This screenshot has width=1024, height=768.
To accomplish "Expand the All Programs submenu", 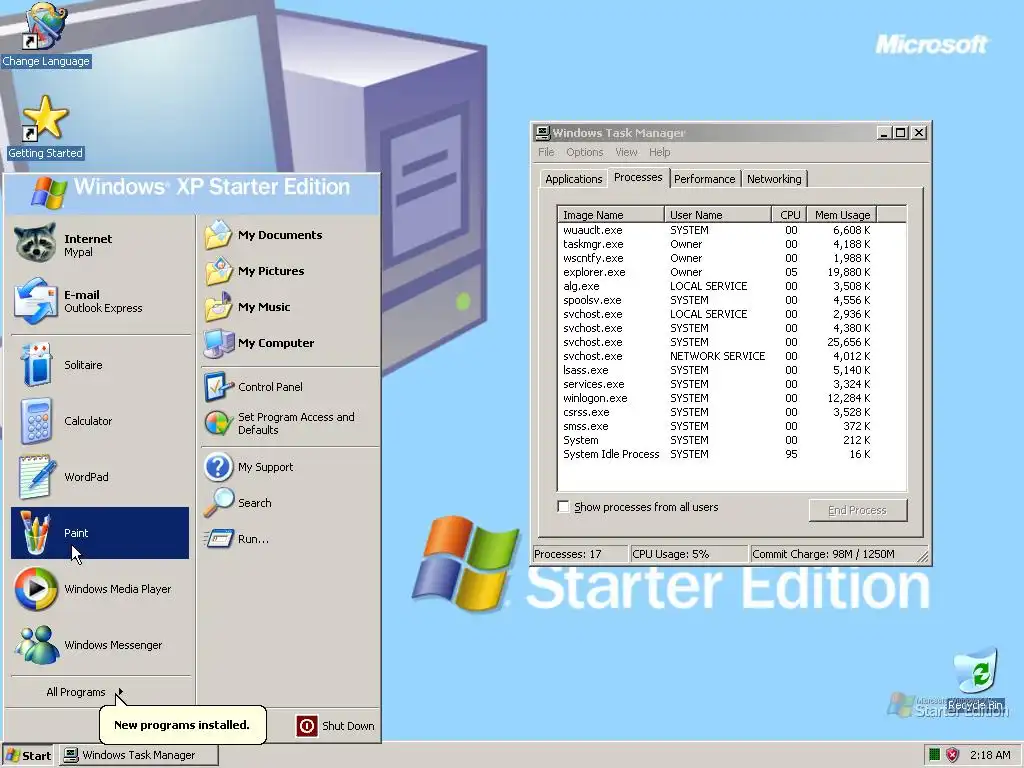I will [x=84, y=692].
